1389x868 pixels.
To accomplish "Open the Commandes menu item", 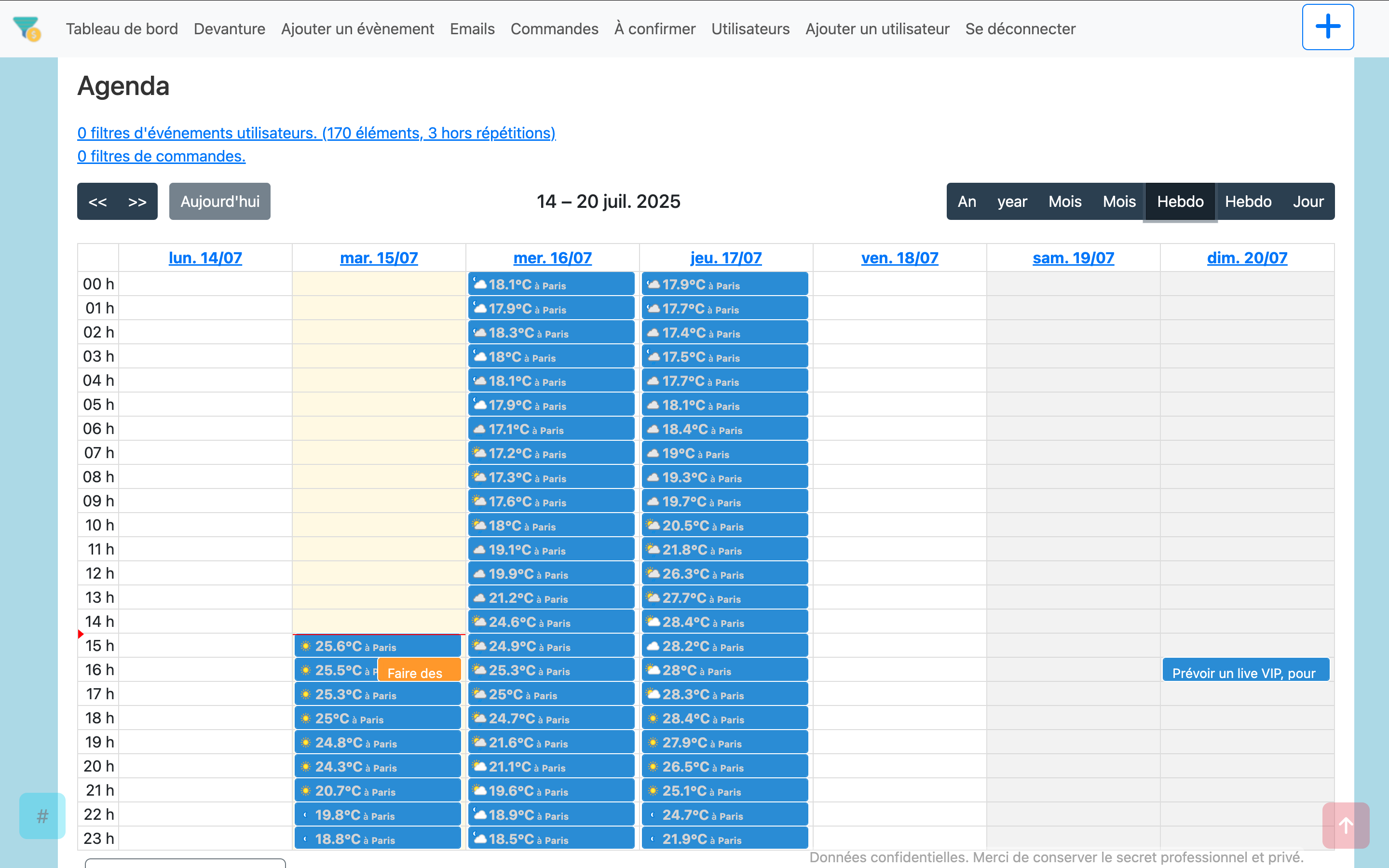I will (x=554, y=29).
